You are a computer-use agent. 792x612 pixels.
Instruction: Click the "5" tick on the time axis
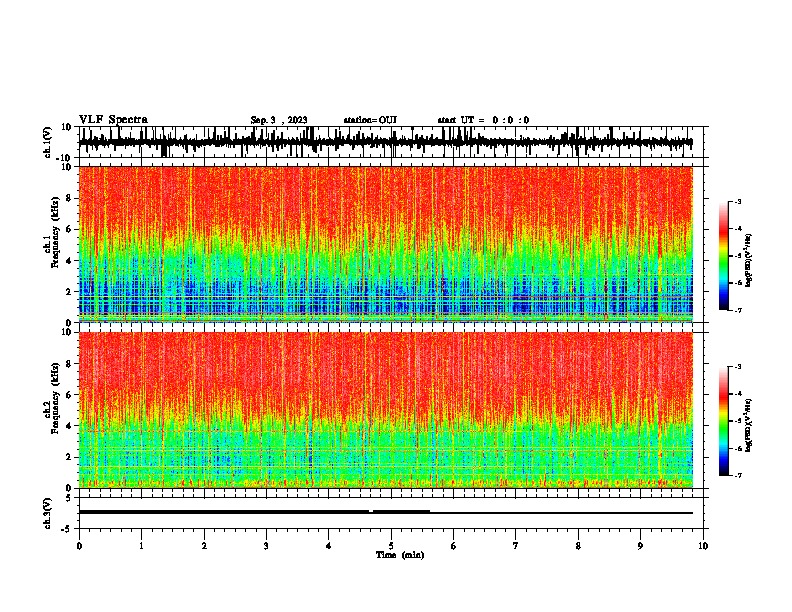pyautogui.click(x=391, y=546)
